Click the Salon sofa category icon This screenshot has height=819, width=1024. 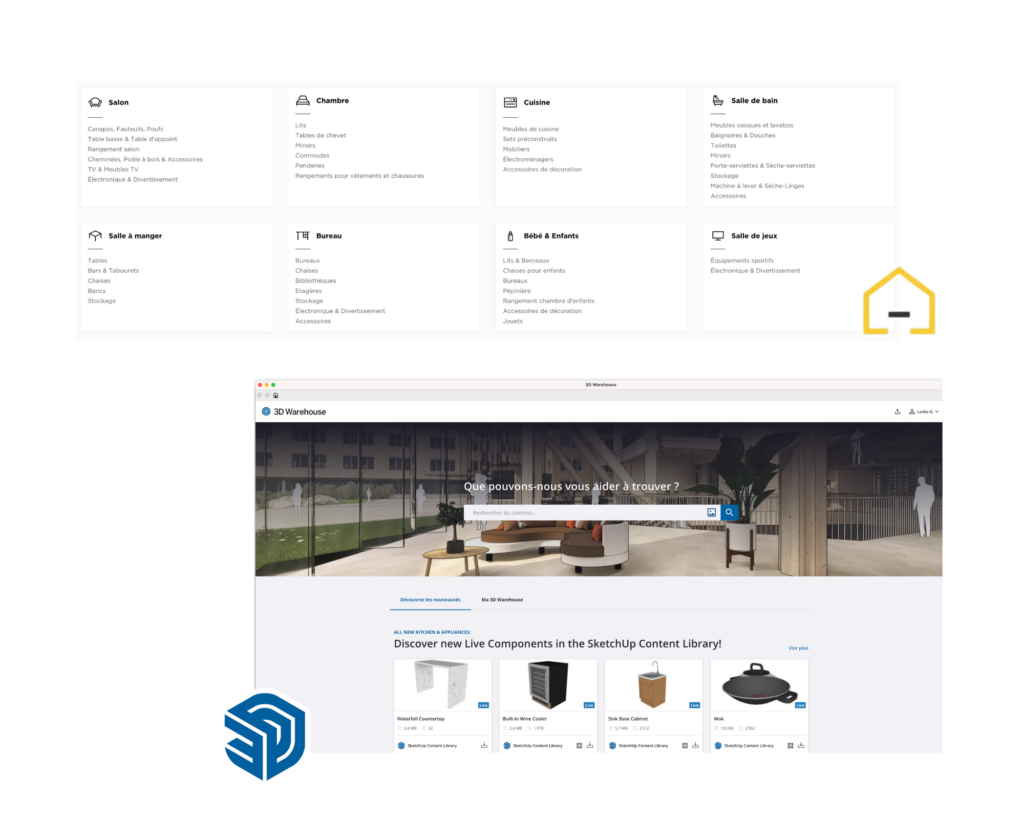tap(95, 102)
